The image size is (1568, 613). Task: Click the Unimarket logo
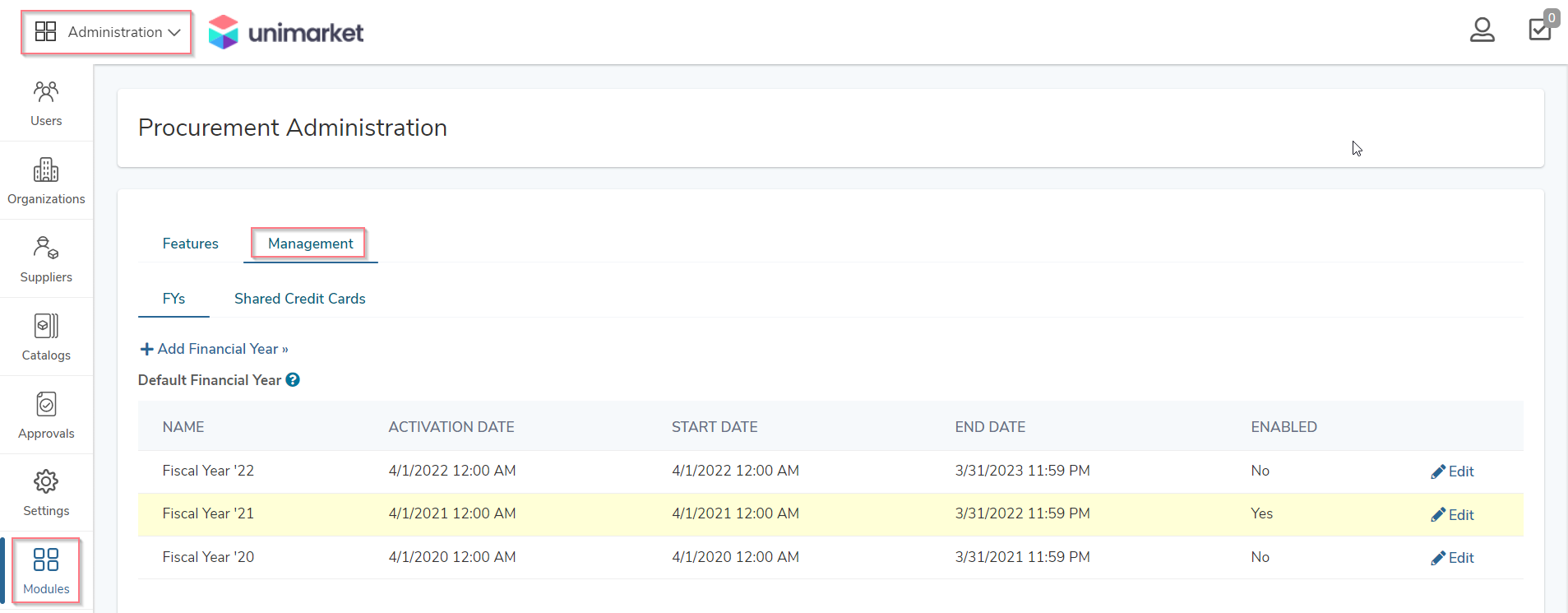[285, 32]
